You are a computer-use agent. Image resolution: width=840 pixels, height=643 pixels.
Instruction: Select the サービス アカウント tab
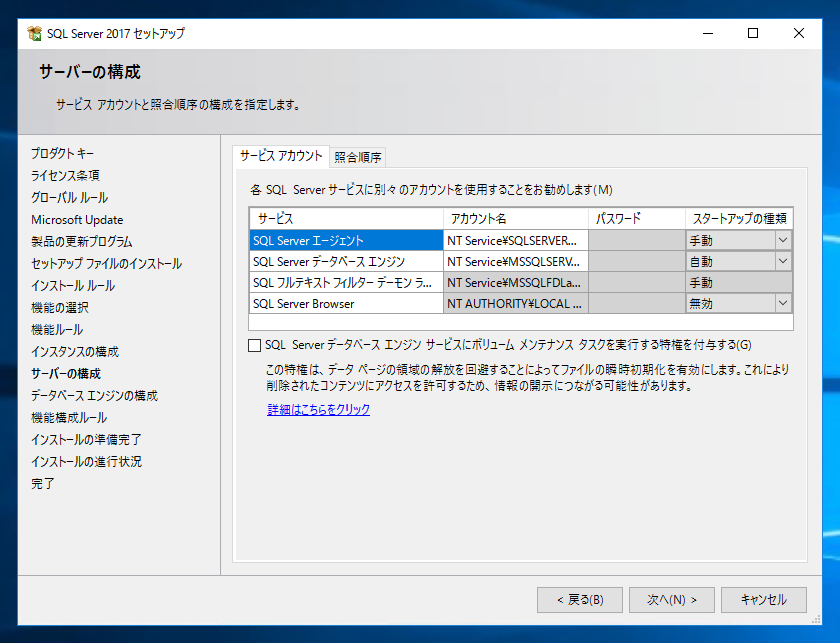point(281,156)
